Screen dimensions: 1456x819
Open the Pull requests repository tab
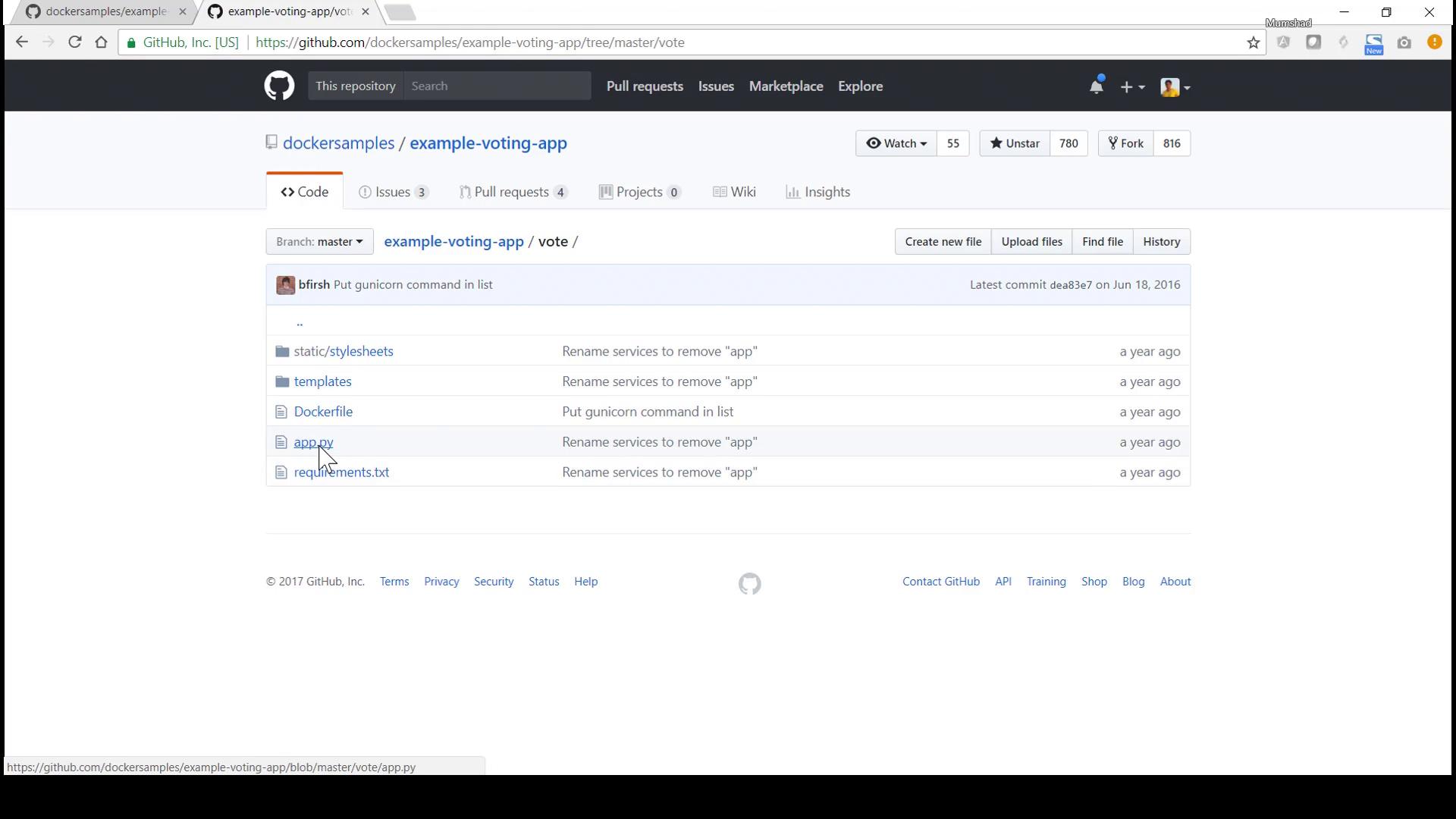(x=513, y=192)
